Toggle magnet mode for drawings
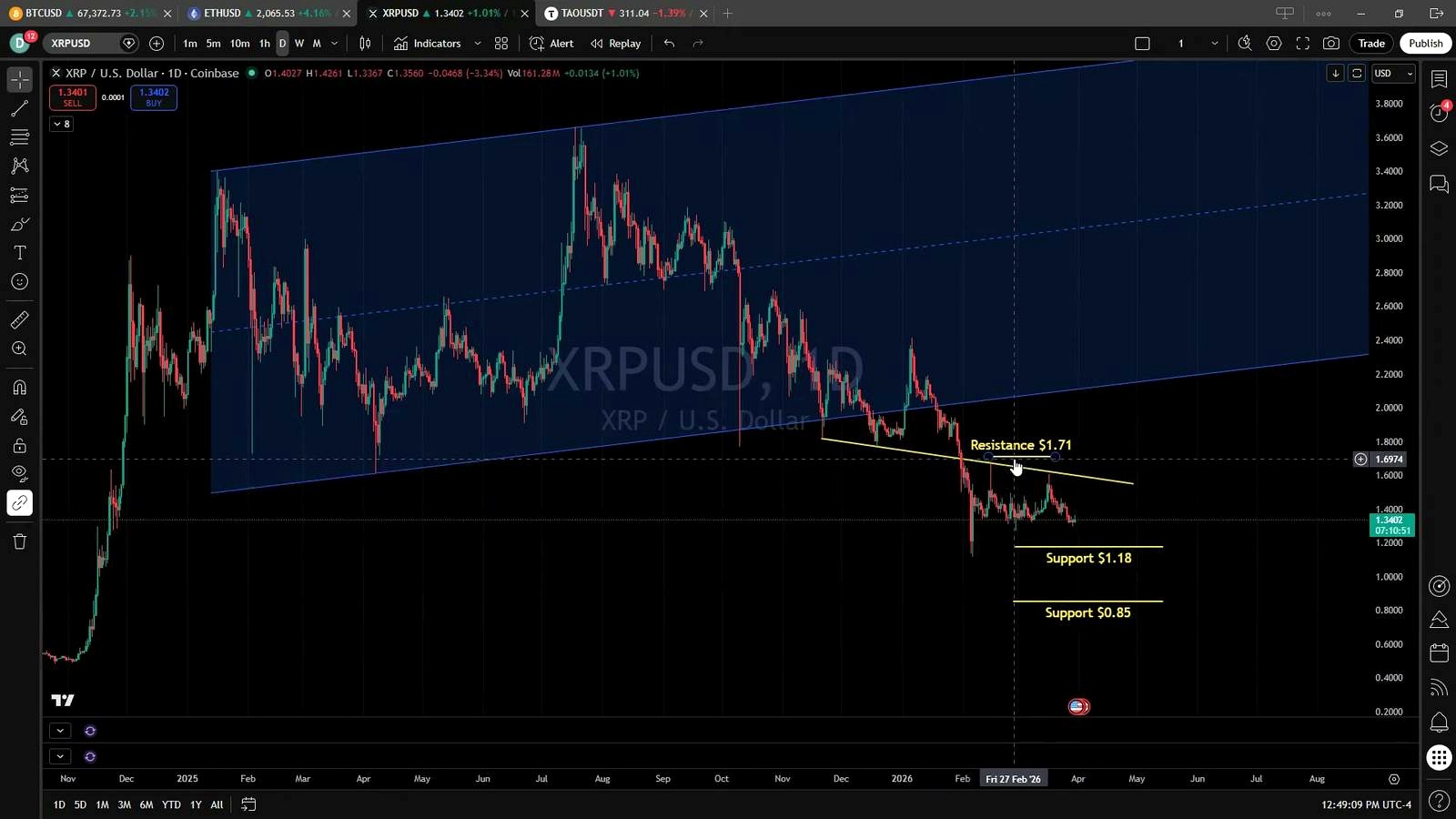 point(19,388)
